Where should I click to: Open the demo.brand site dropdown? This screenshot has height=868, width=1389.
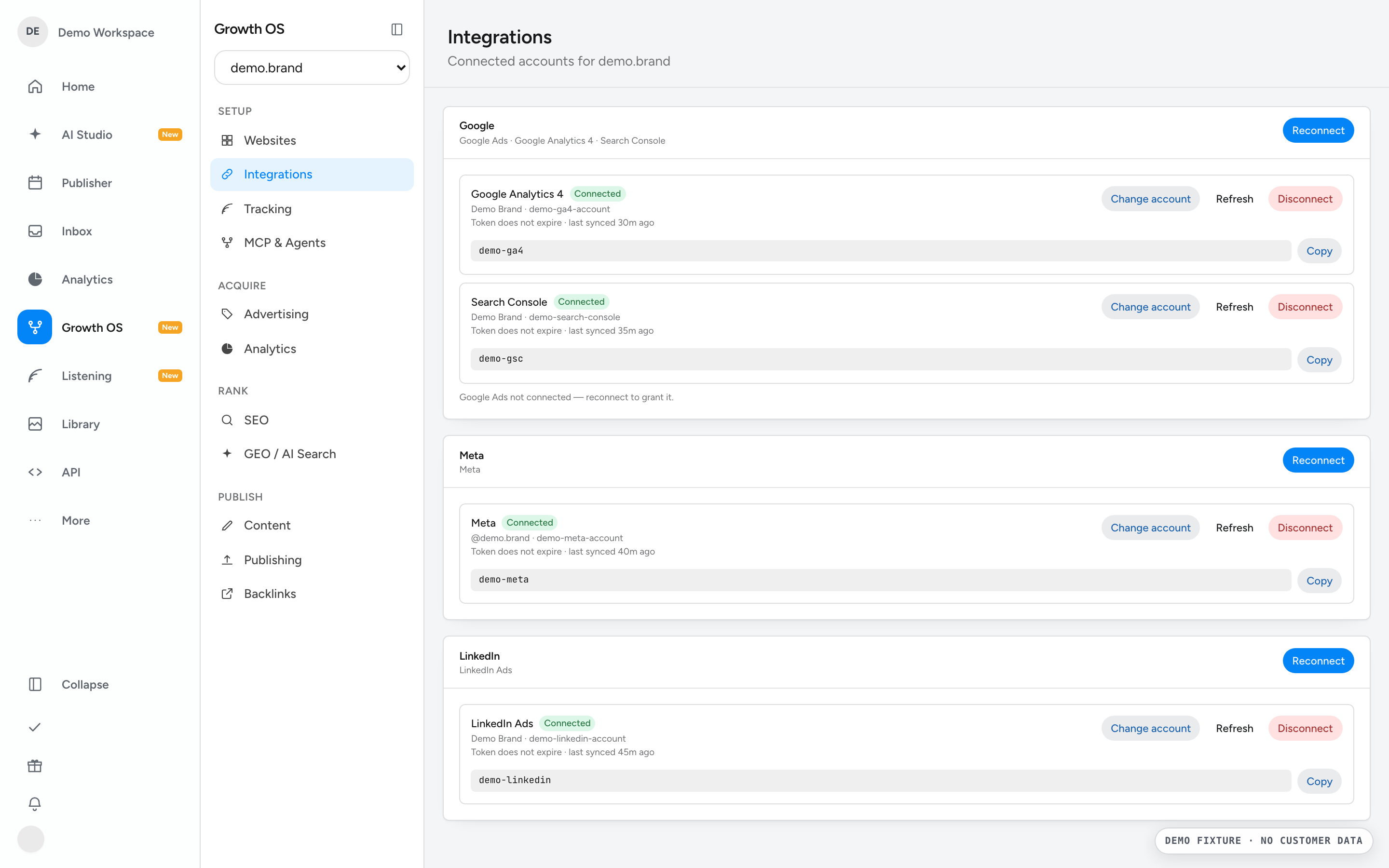pyautogui.click(x=312, y=68)
